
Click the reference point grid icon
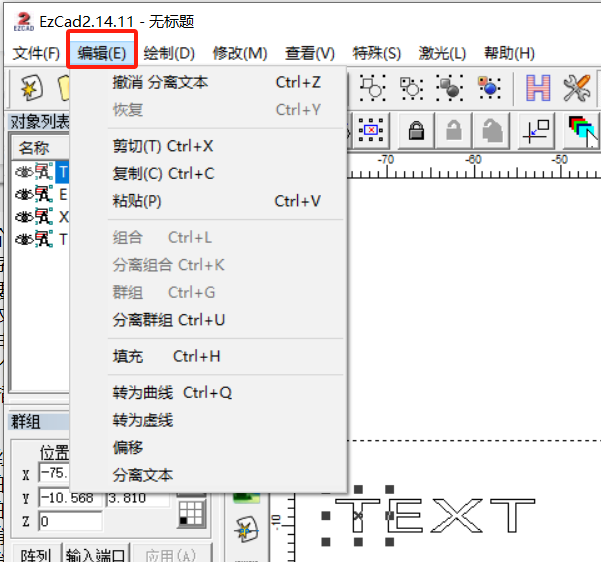click(191, 513)
